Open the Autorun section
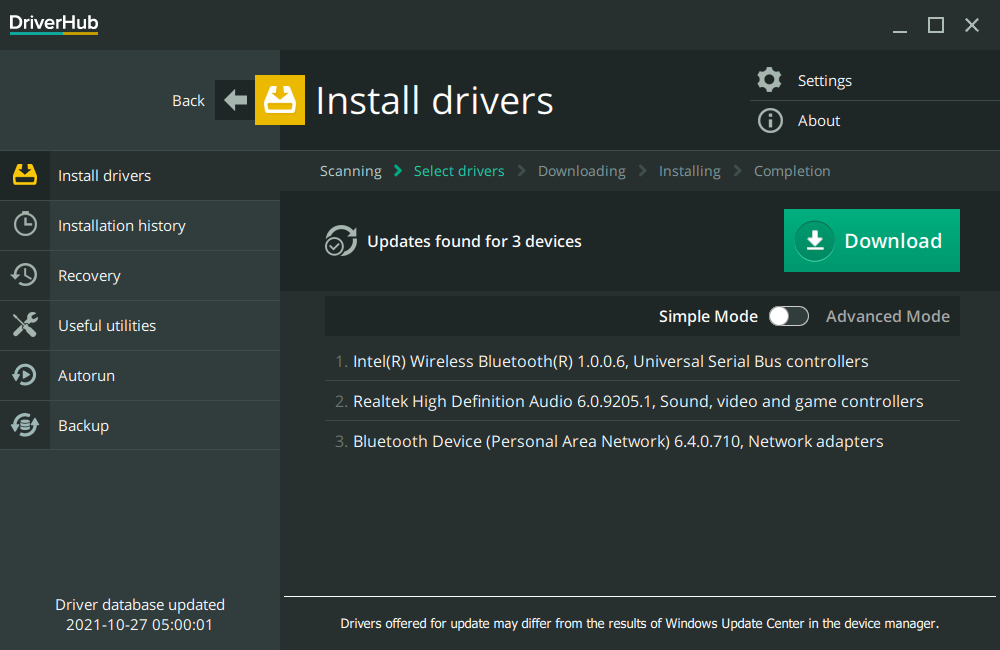 pyautogui.click(x=140, y=376)
